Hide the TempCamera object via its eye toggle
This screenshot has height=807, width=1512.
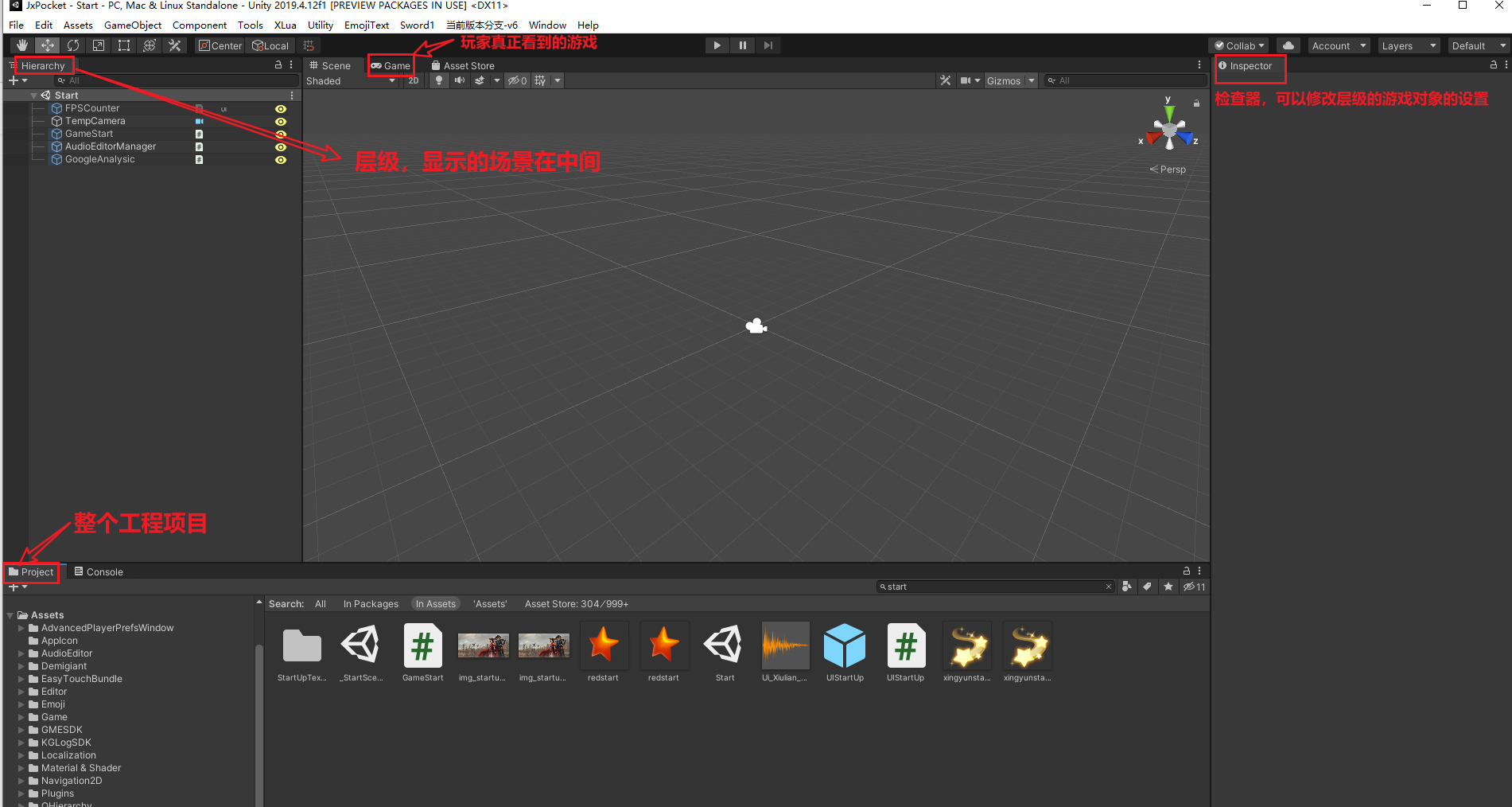pyautogui.click(x=280, y=121)
